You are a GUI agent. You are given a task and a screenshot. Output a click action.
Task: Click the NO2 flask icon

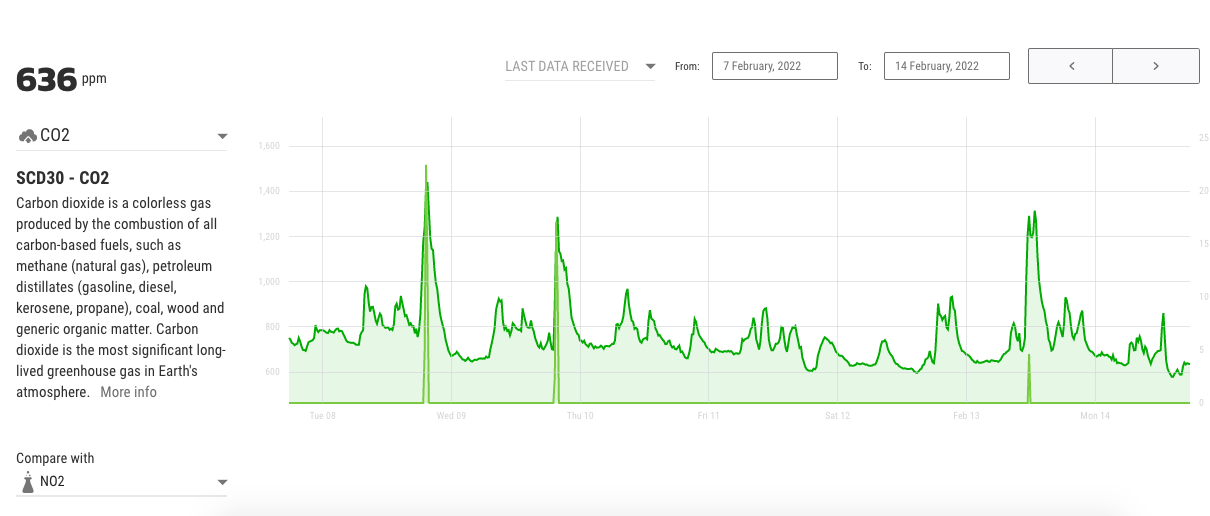27,482
